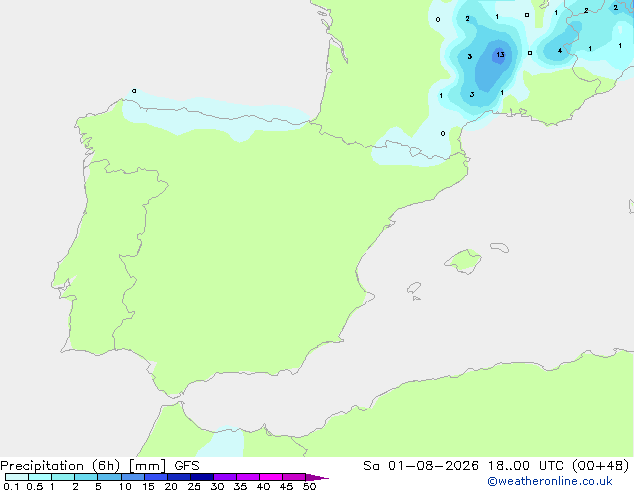
Task: Click the 25 mm dark navy legend swatch
Action: click(202, 477)
